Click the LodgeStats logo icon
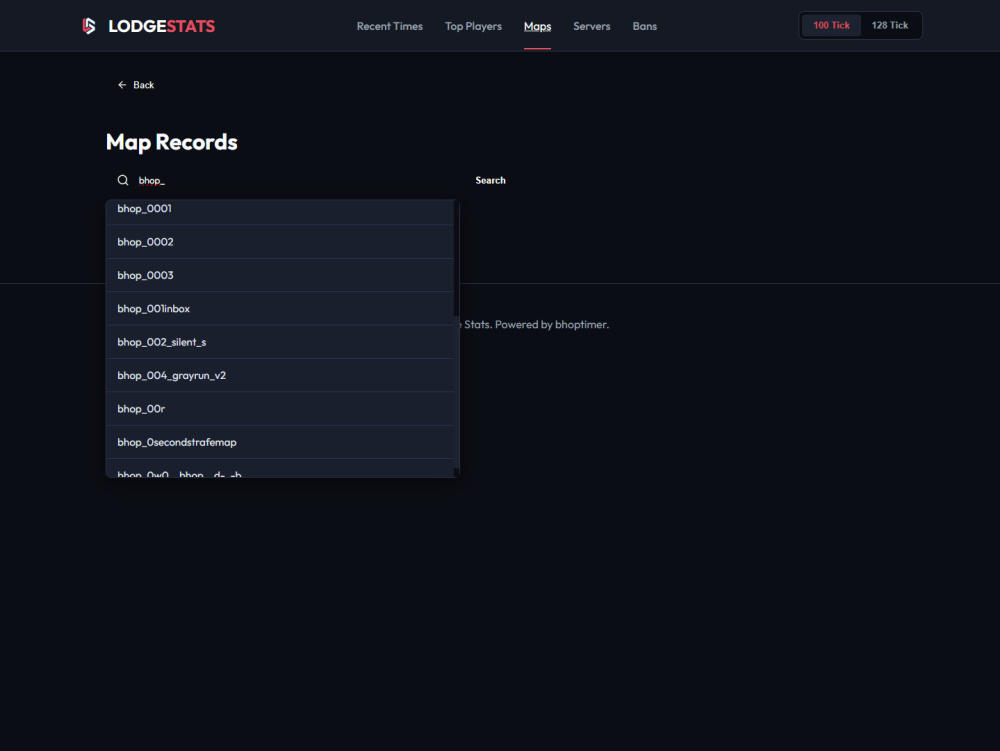 (89, 26)
